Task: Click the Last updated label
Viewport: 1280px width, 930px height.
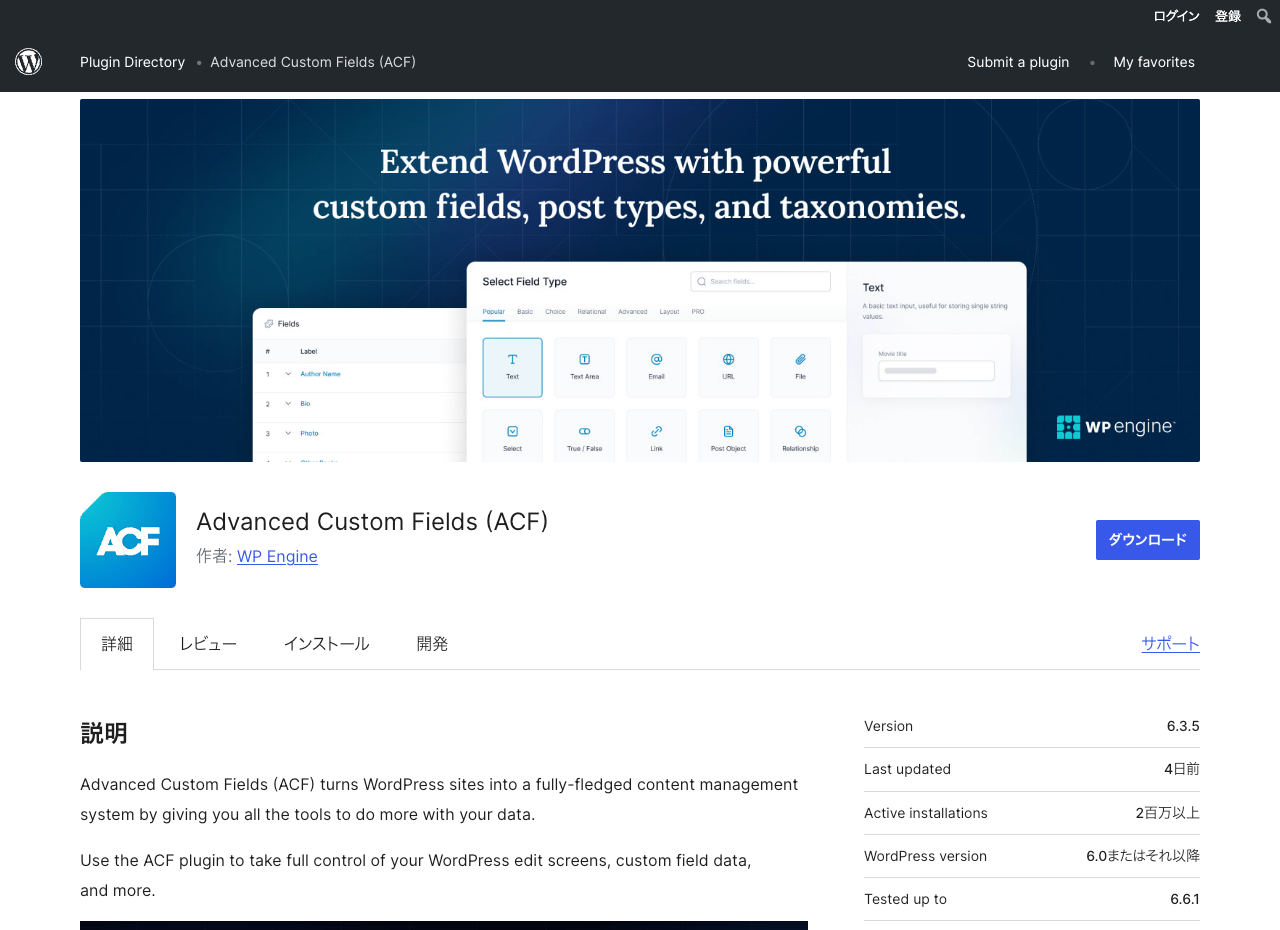Action: click(x=907, y=769)
